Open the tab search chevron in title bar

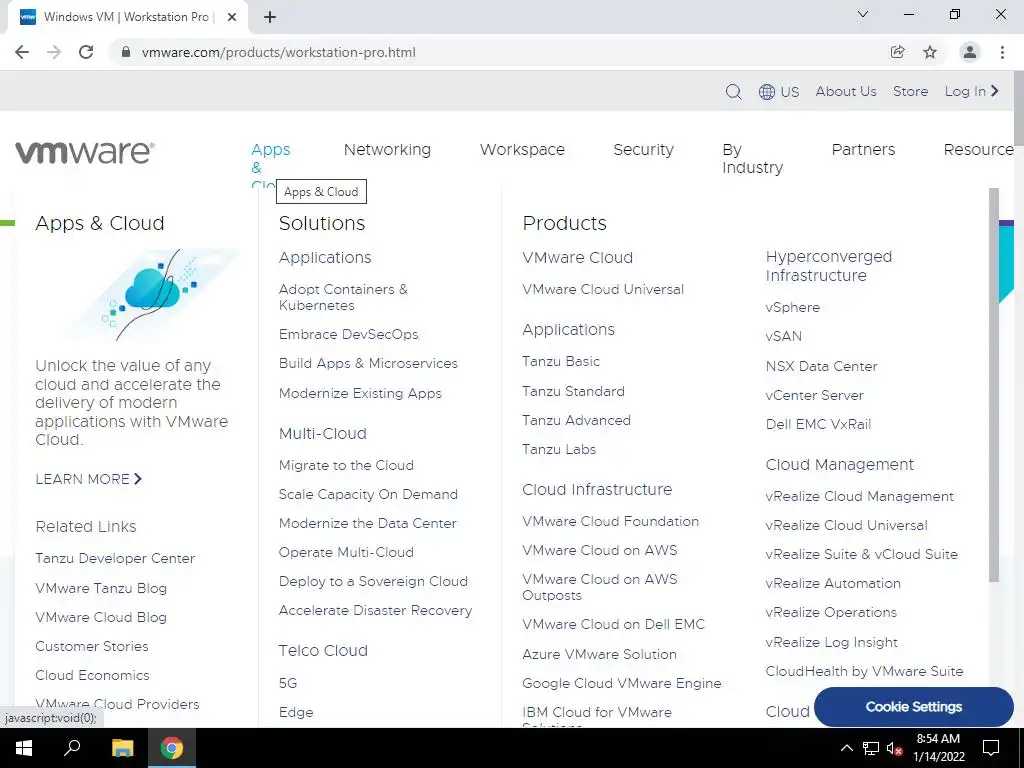[863, 14]
